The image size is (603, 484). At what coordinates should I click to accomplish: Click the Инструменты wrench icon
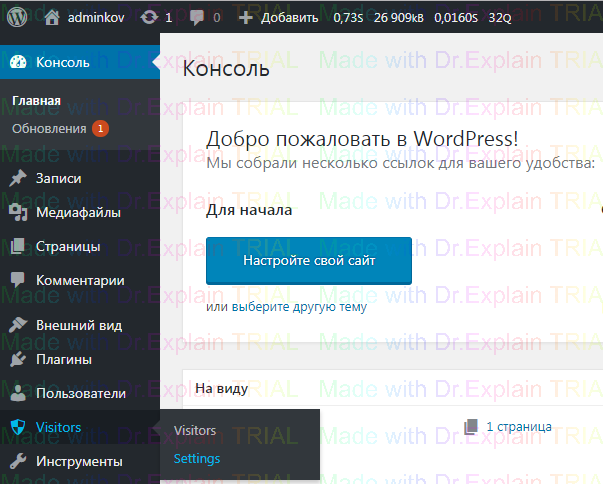[x=18, y=461]
